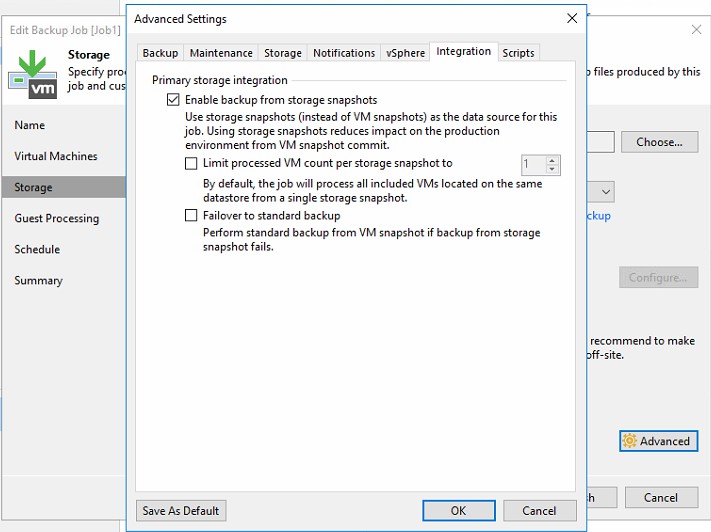Click the green VM storage icon
The width and height of the screenshot is (711, 532).
click(32, 72)
